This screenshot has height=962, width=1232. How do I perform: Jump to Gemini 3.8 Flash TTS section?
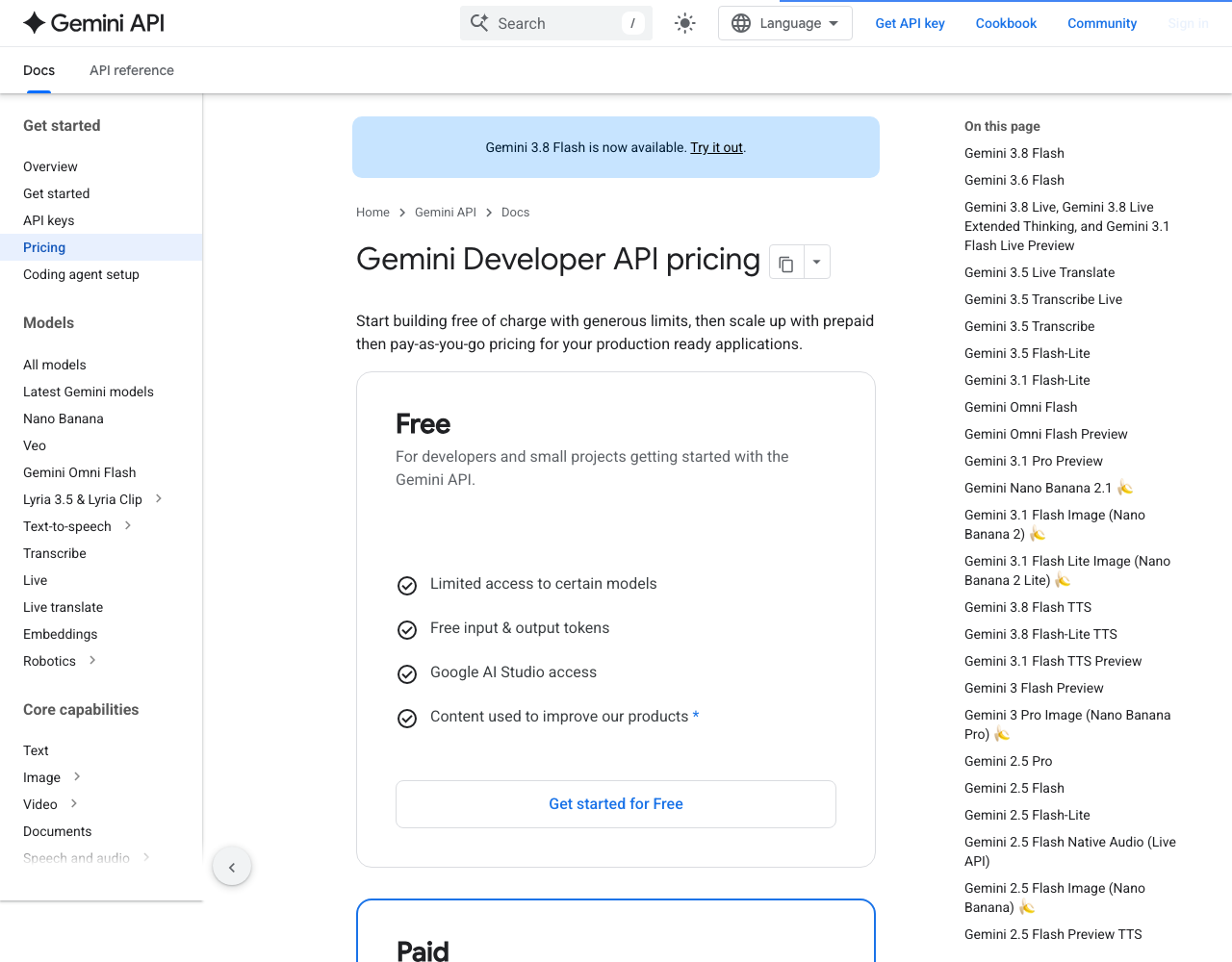[x=1028, y=607]
